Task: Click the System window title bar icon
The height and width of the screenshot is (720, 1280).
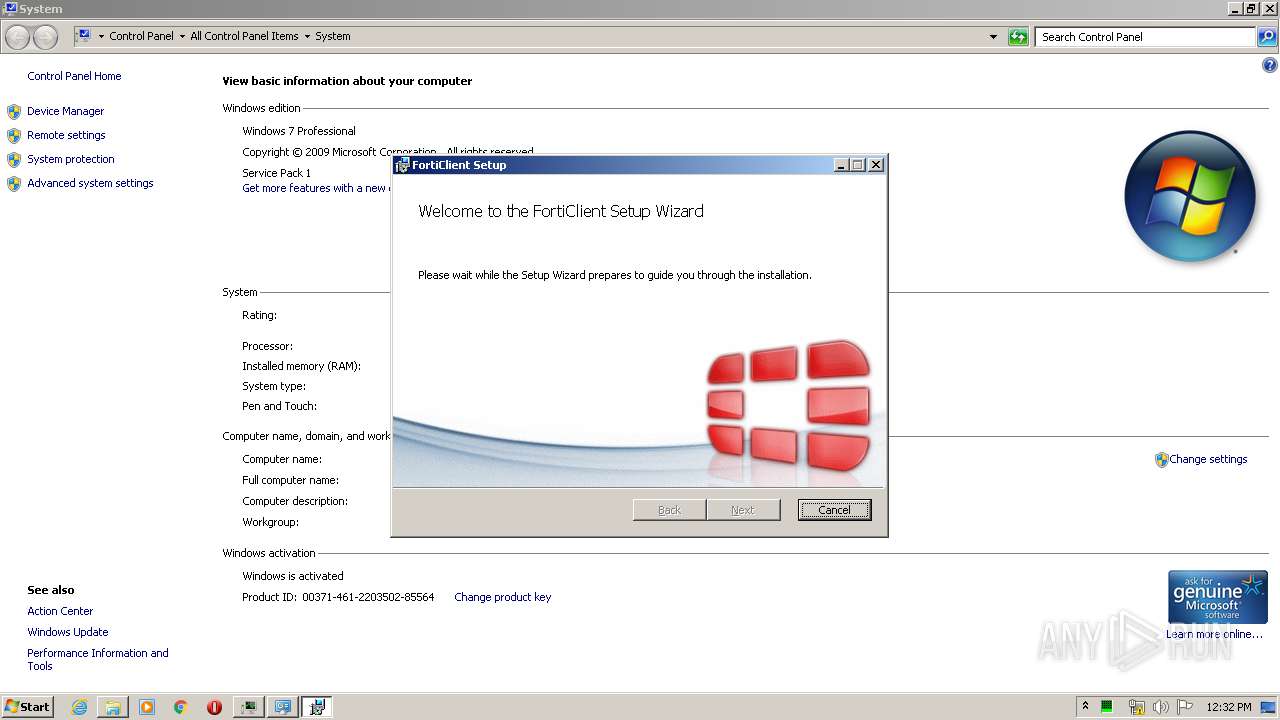Action: pos(11,9)
